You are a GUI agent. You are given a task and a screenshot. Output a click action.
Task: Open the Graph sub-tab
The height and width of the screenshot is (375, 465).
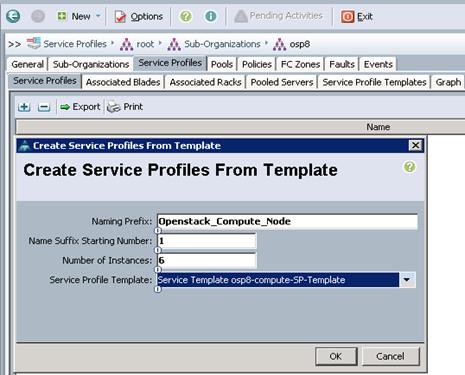pos(448,82)
